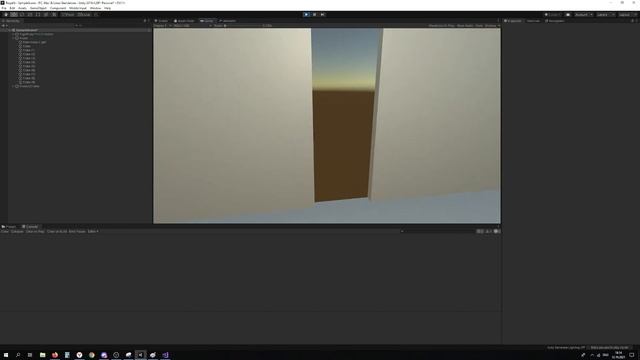Switch to the Hierarchy tab

(11, 21)
